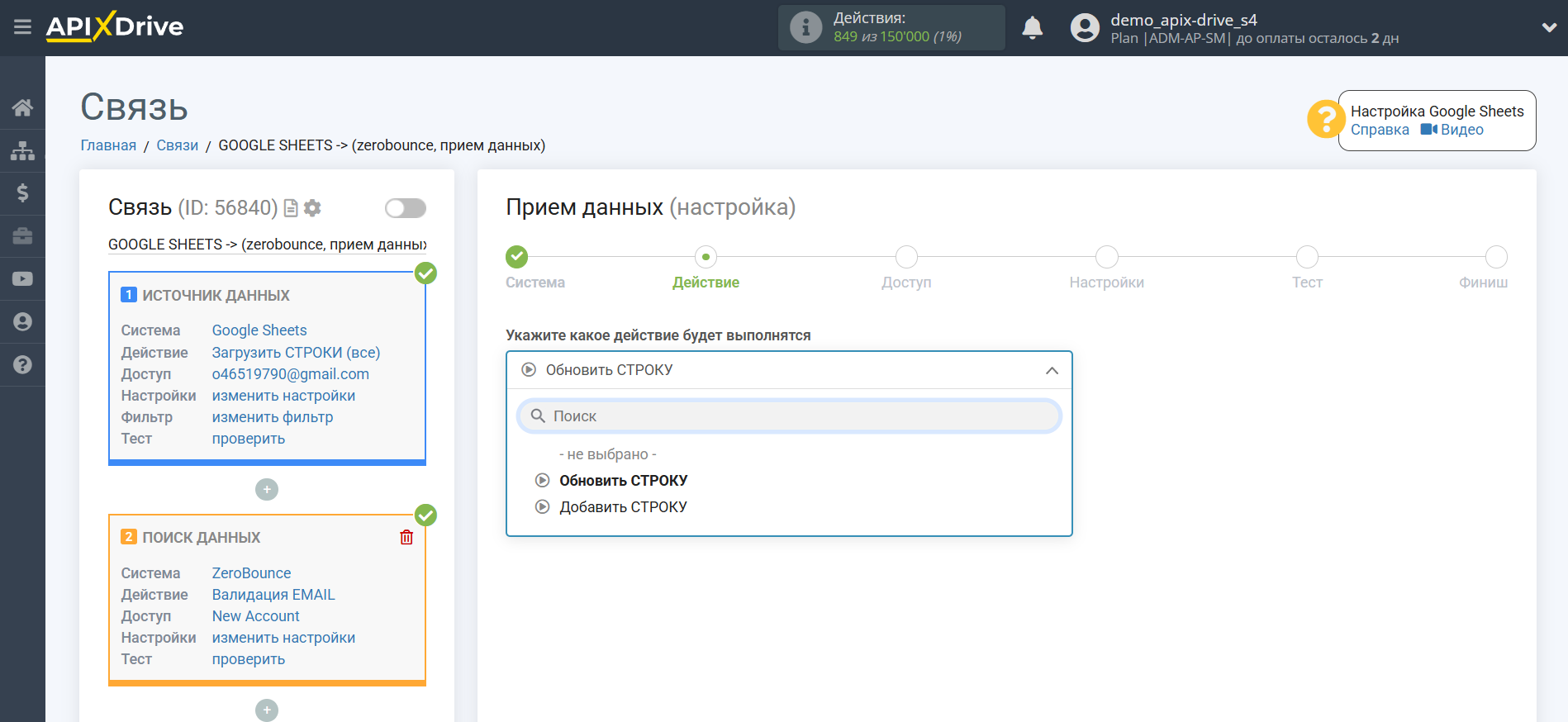Go to the Система step
Screen dimensions: 1568x722
point(517,257)
